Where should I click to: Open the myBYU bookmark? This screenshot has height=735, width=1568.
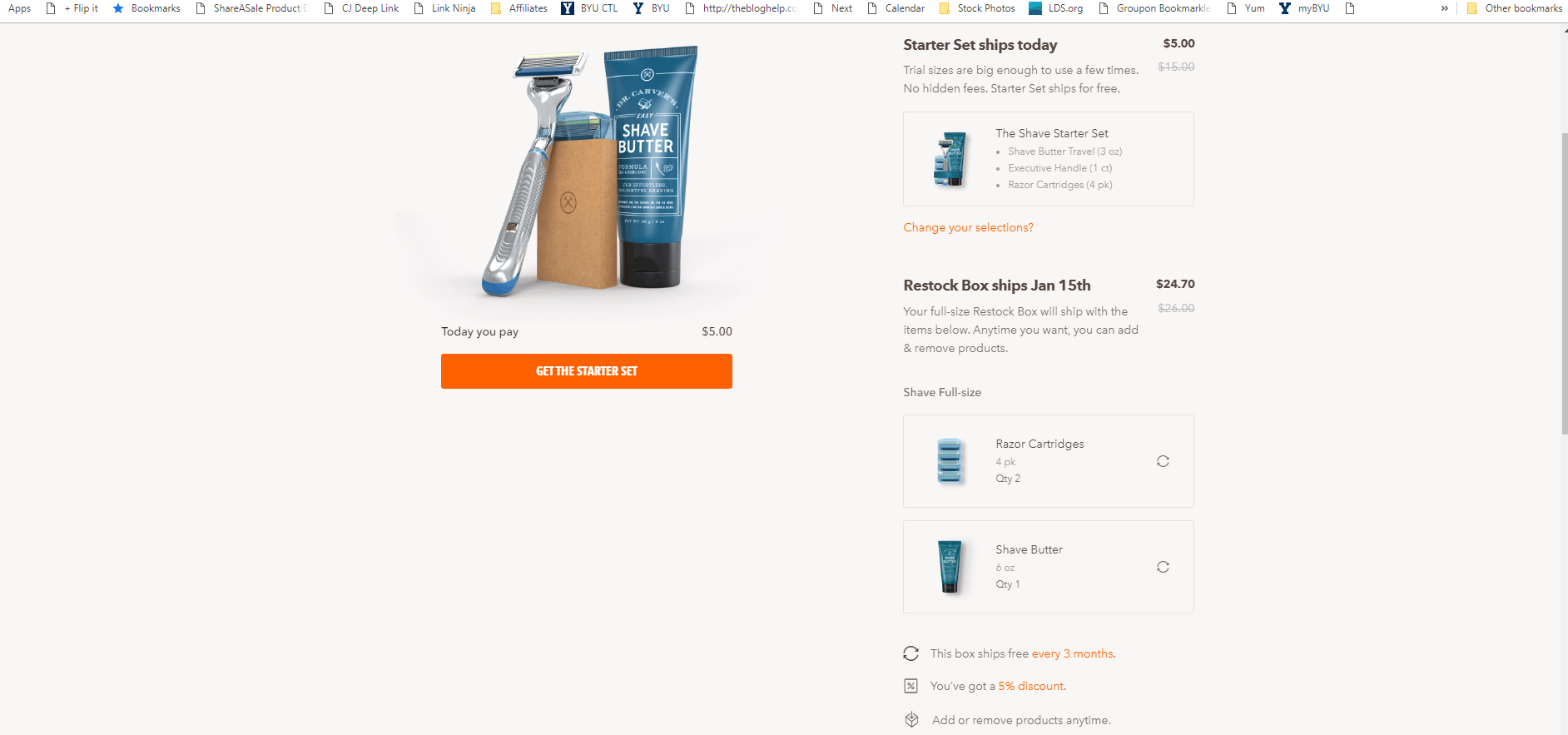point(1304,8)
